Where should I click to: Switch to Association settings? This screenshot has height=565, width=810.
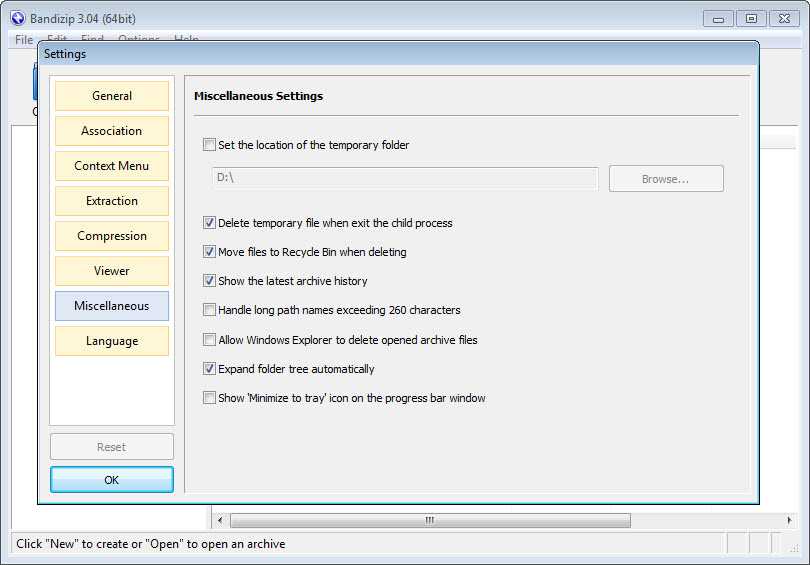pos(112,131)
